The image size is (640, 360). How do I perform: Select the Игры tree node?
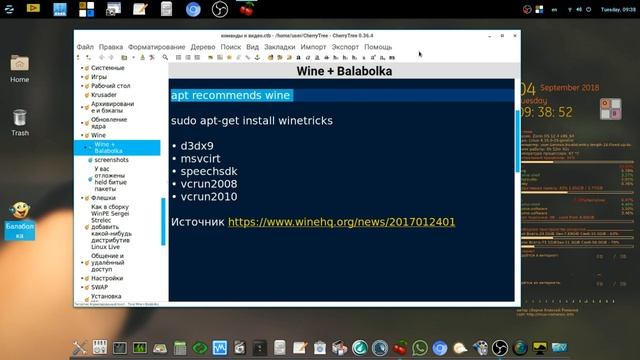coord(99,77)
